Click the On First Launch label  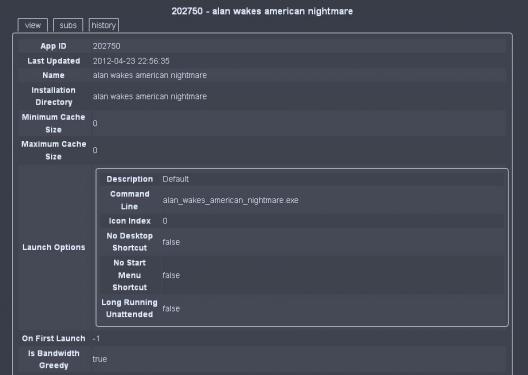[54, 338]
